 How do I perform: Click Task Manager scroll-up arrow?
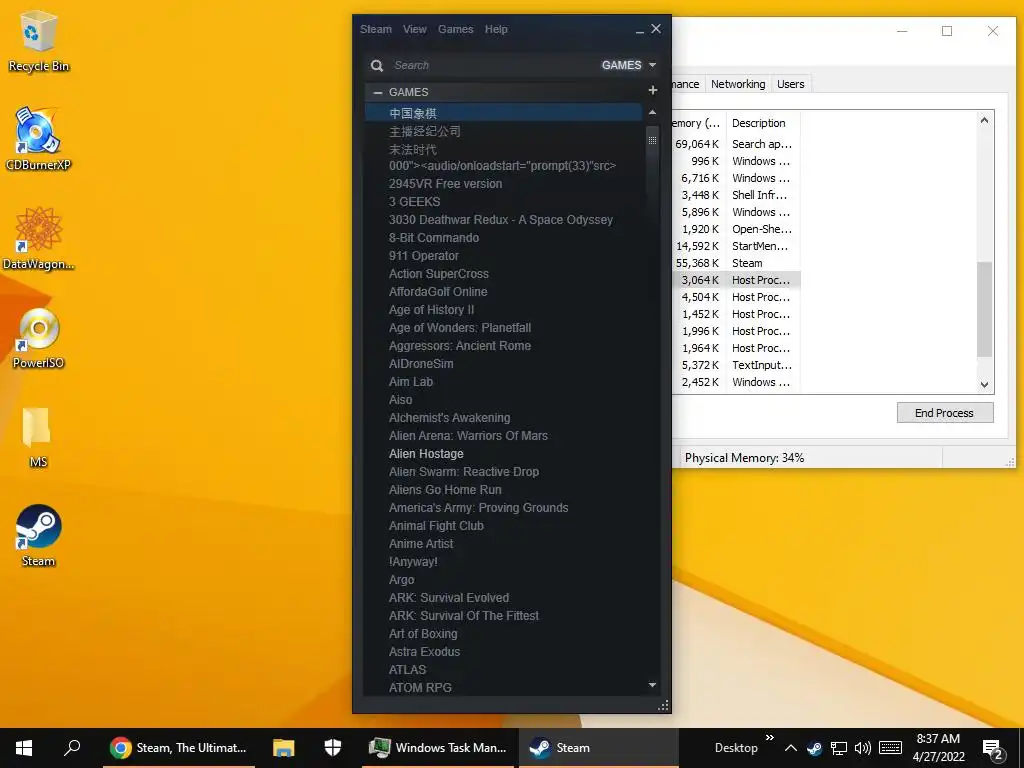click(x=984, y=120)
